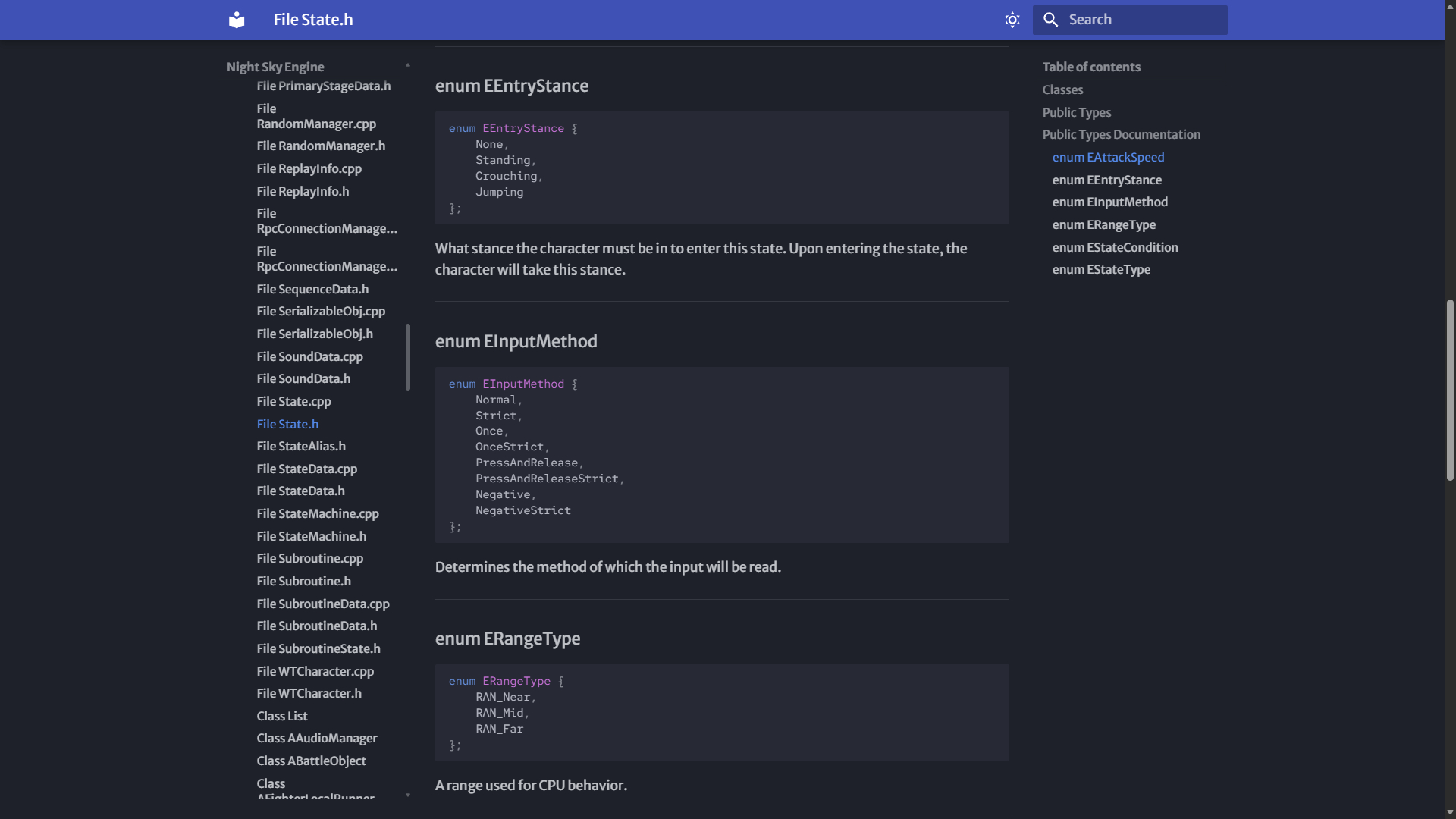Click the Night Sky Engine nav title
1456x819 pixels.
coord(275,67)
